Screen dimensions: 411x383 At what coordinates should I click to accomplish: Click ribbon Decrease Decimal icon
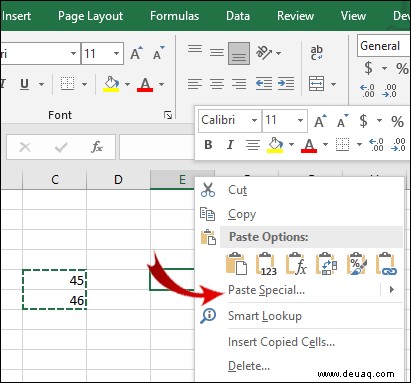point(390,90)
